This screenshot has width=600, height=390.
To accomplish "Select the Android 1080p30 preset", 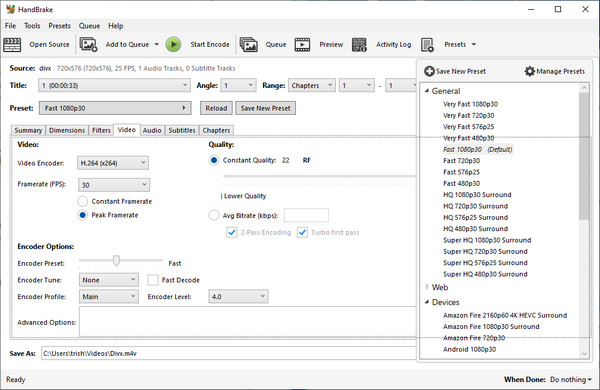I will click(470, 349).
